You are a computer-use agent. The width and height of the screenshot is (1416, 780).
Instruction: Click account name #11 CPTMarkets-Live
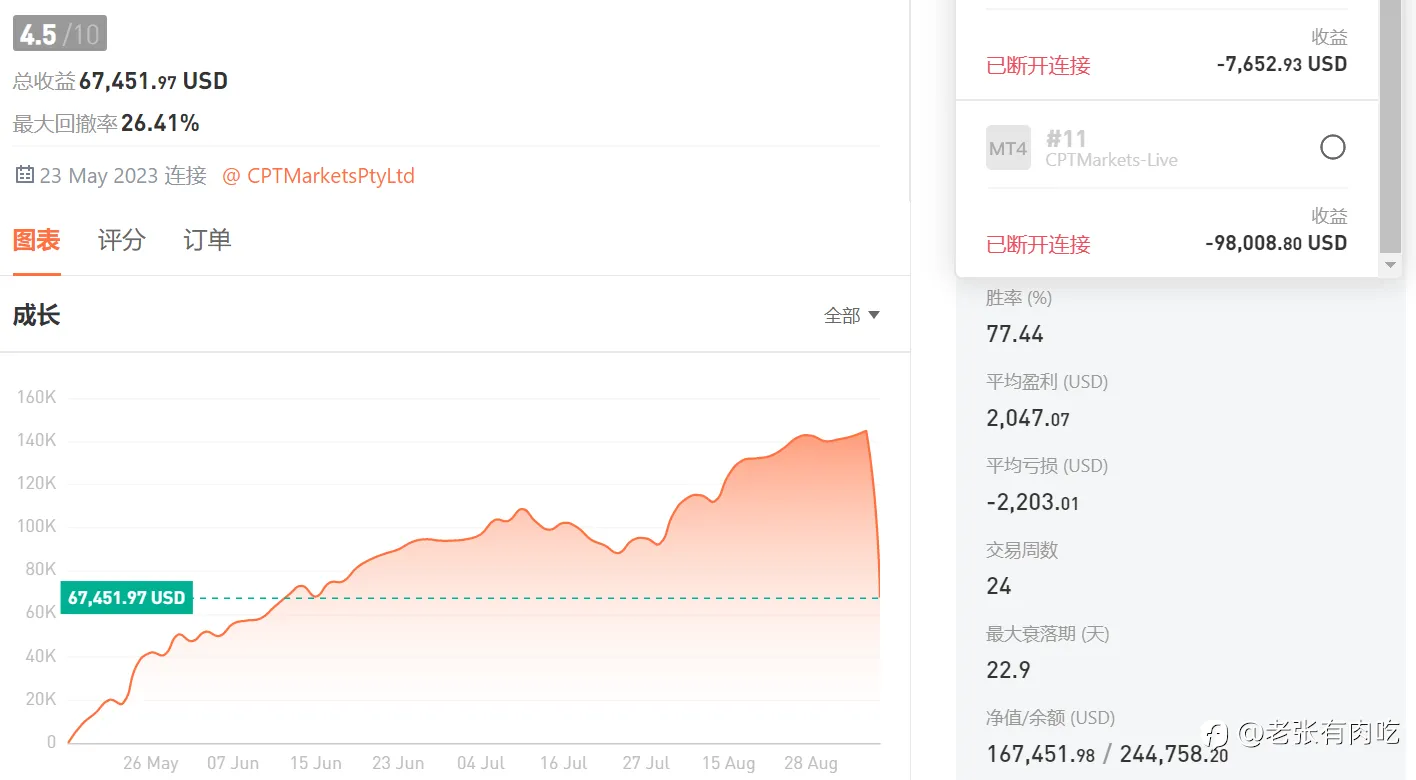[x=1112, y=148]
